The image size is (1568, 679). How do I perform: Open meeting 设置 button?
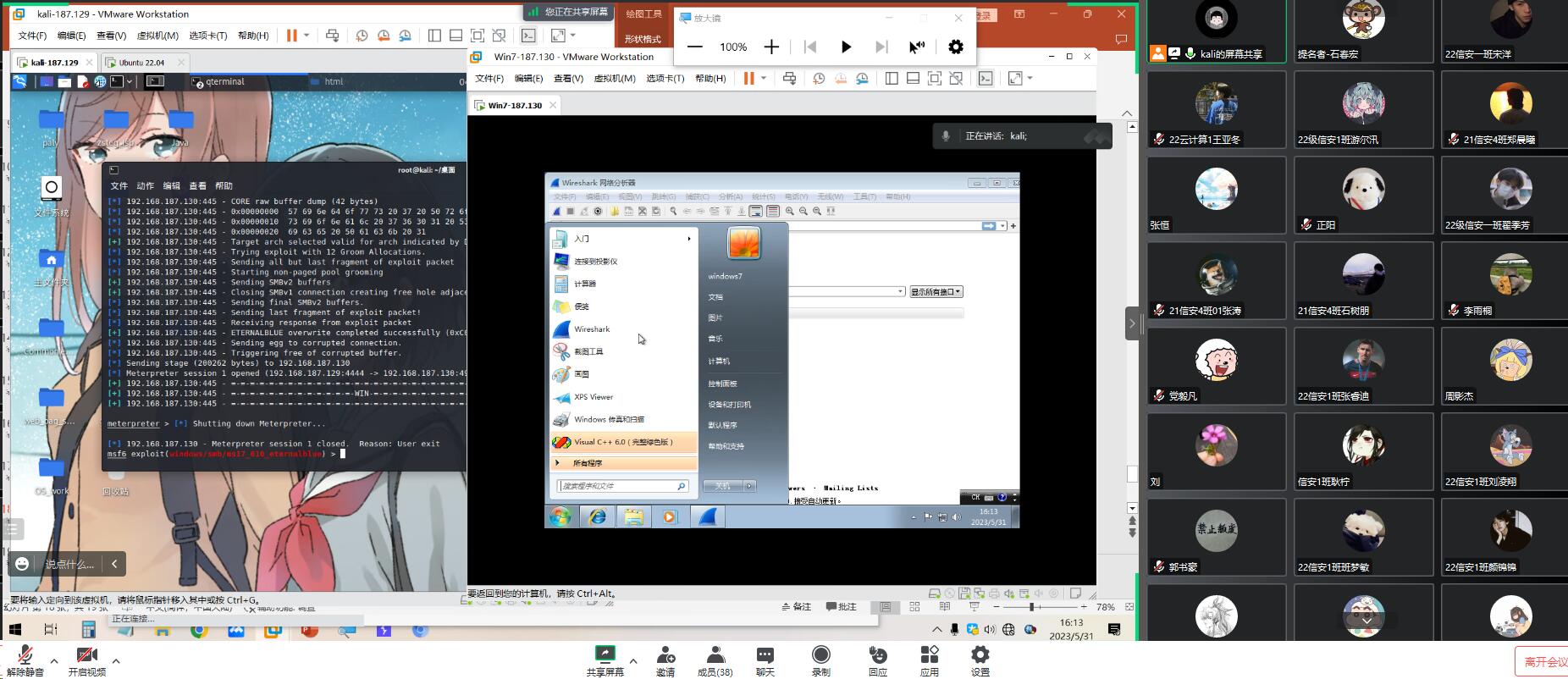(x=980, y=660)
